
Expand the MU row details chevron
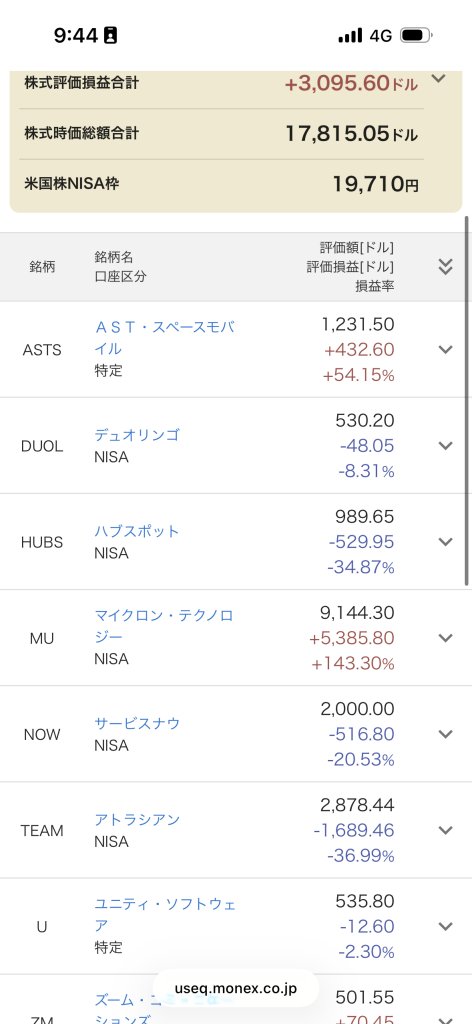click(x=445, y=637)
